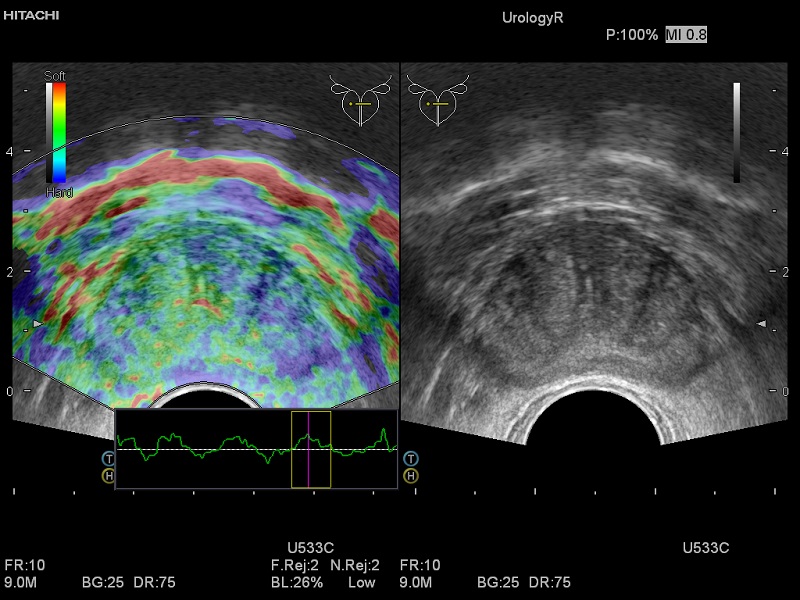This screenshot has width=800, height=600.
Task: Click the grayscale bar on B-mode image
Action: pyautogui.click(x=736, y=132)
